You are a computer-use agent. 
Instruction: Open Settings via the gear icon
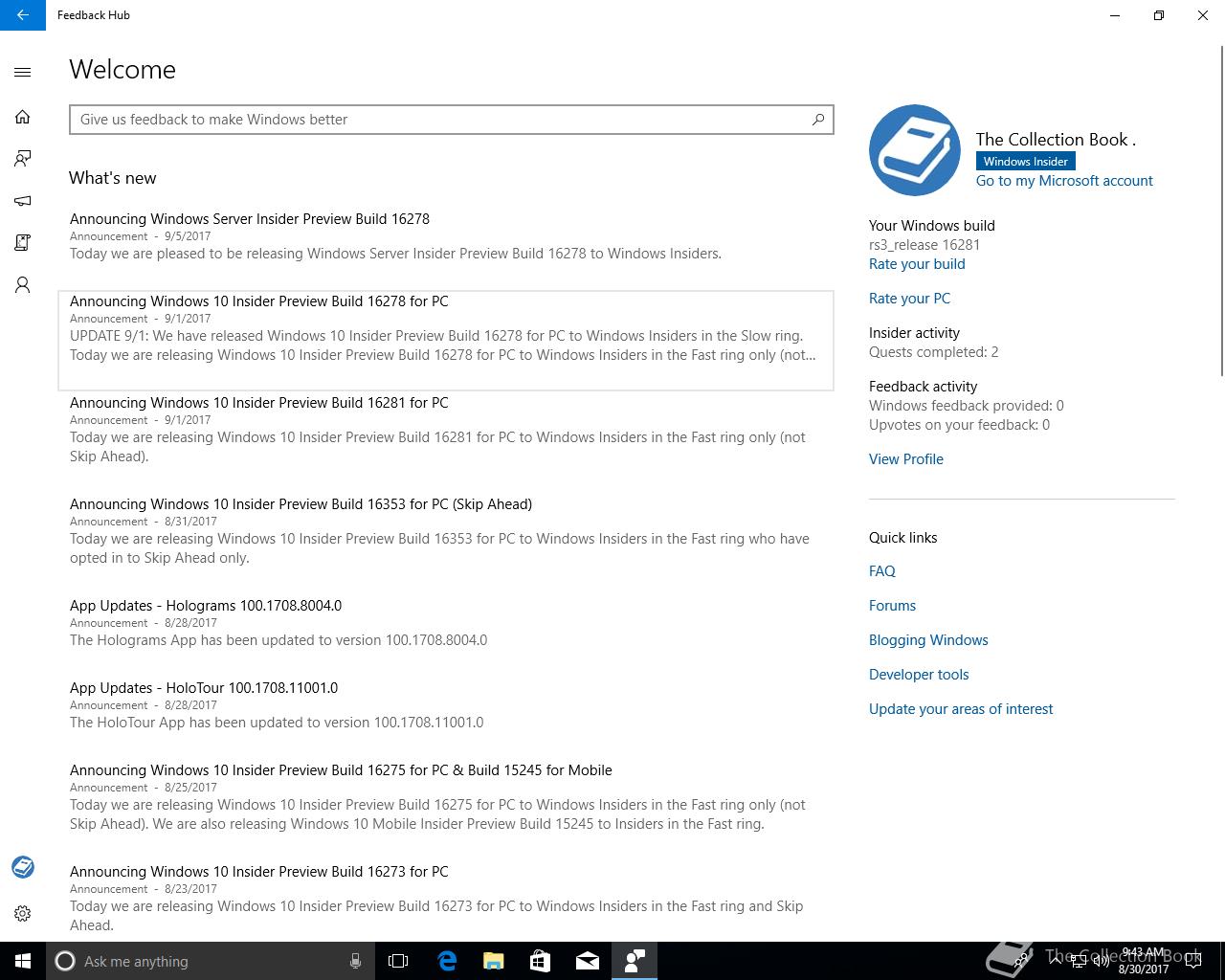click(x=23, y=914)
